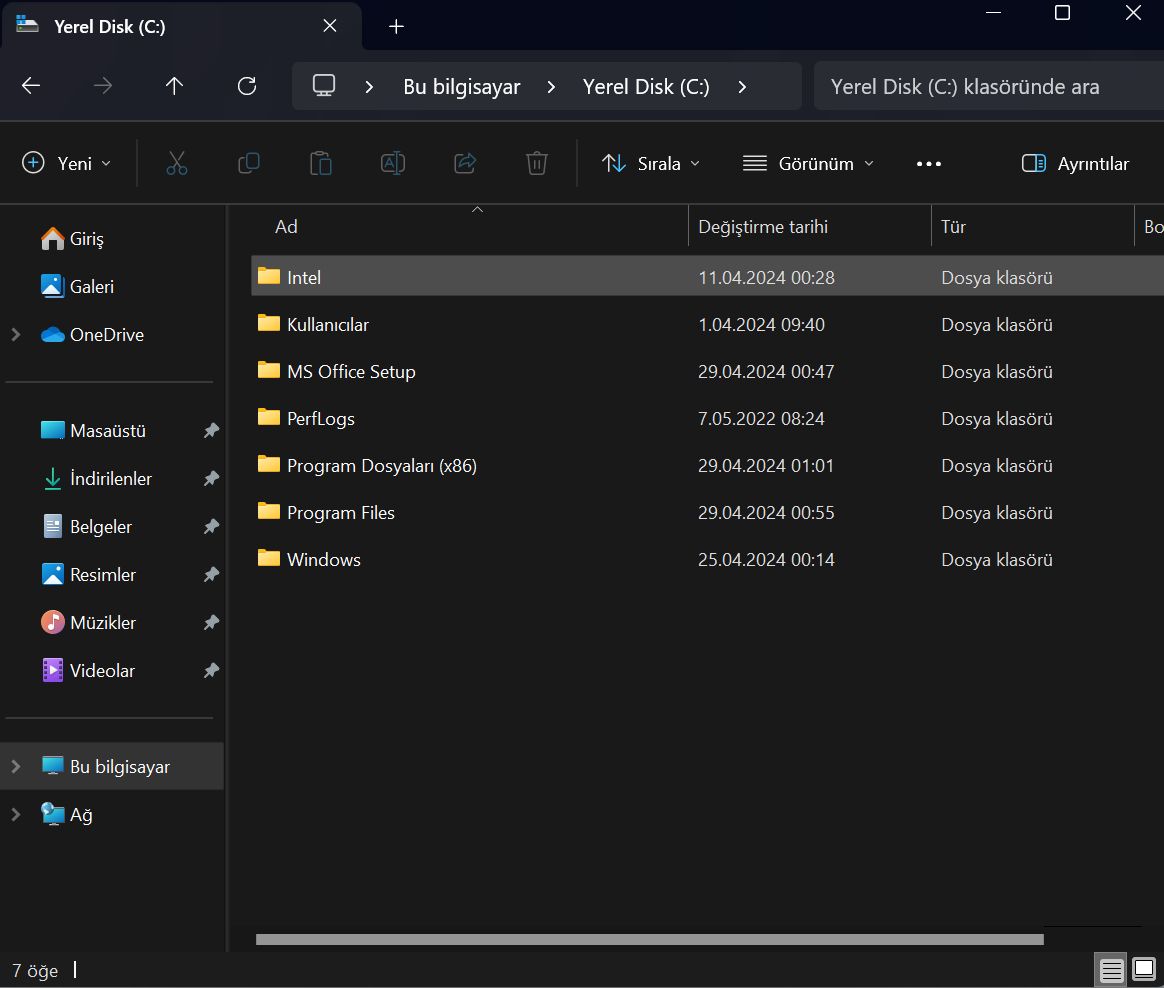
Task: Click the Share icon in toolbar
Action: (465, 163)
